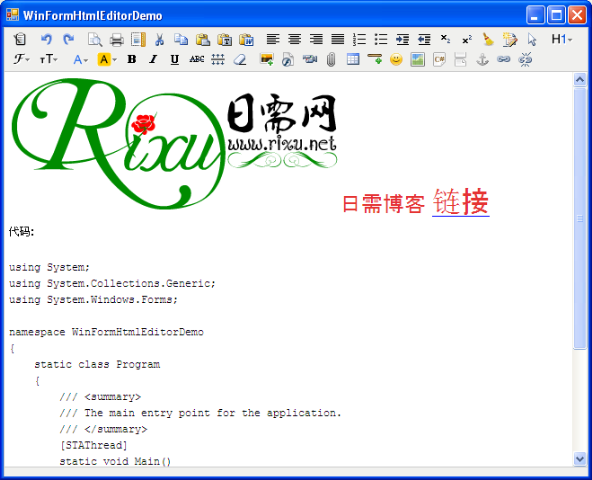Decrease indent with left-arrow icon
The height and width of the screenshot is (480, 592).
424,39
